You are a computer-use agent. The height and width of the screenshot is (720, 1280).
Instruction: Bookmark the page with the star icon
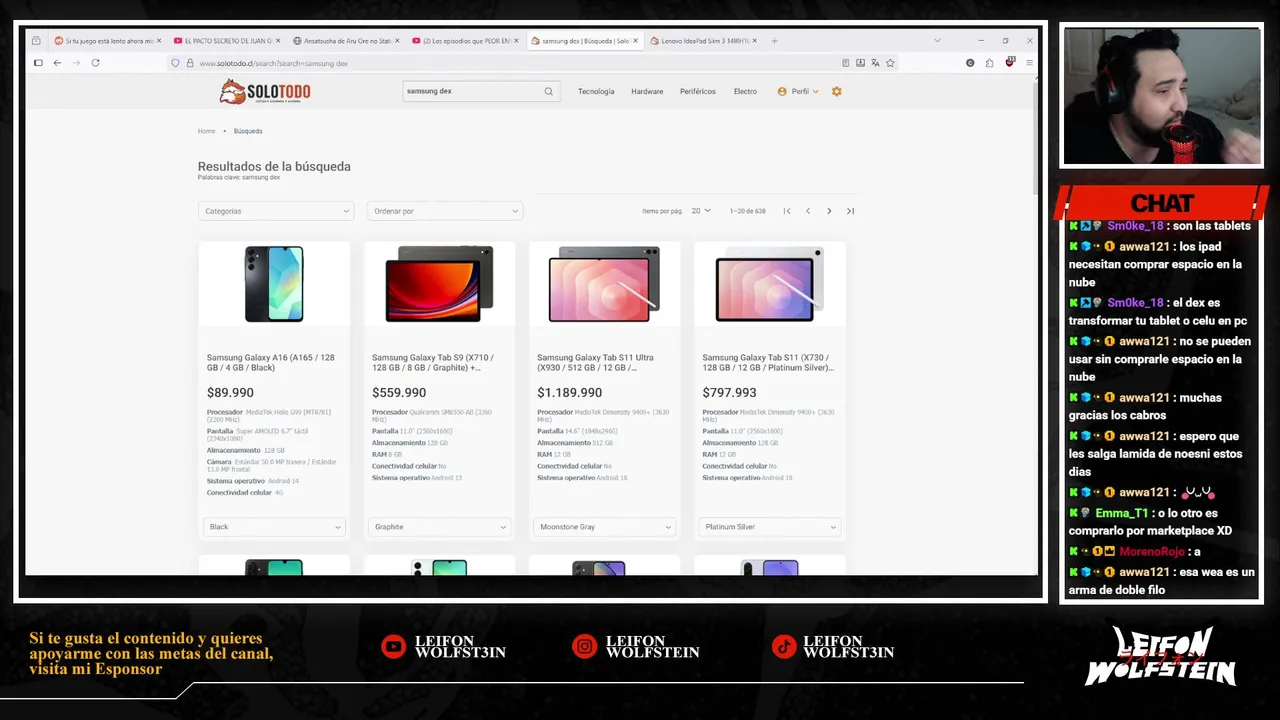pyautogui.click(x=890, y=63)
